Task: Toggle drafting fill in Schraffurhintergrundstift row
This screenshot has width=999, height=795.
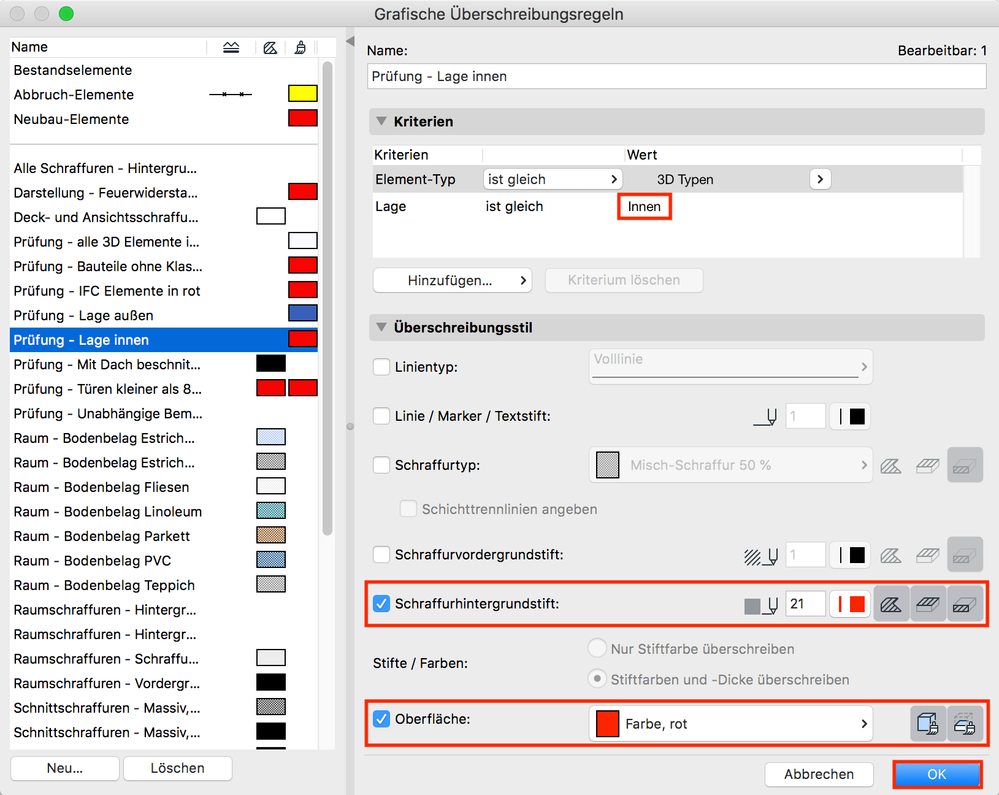Action: point(891,604)
